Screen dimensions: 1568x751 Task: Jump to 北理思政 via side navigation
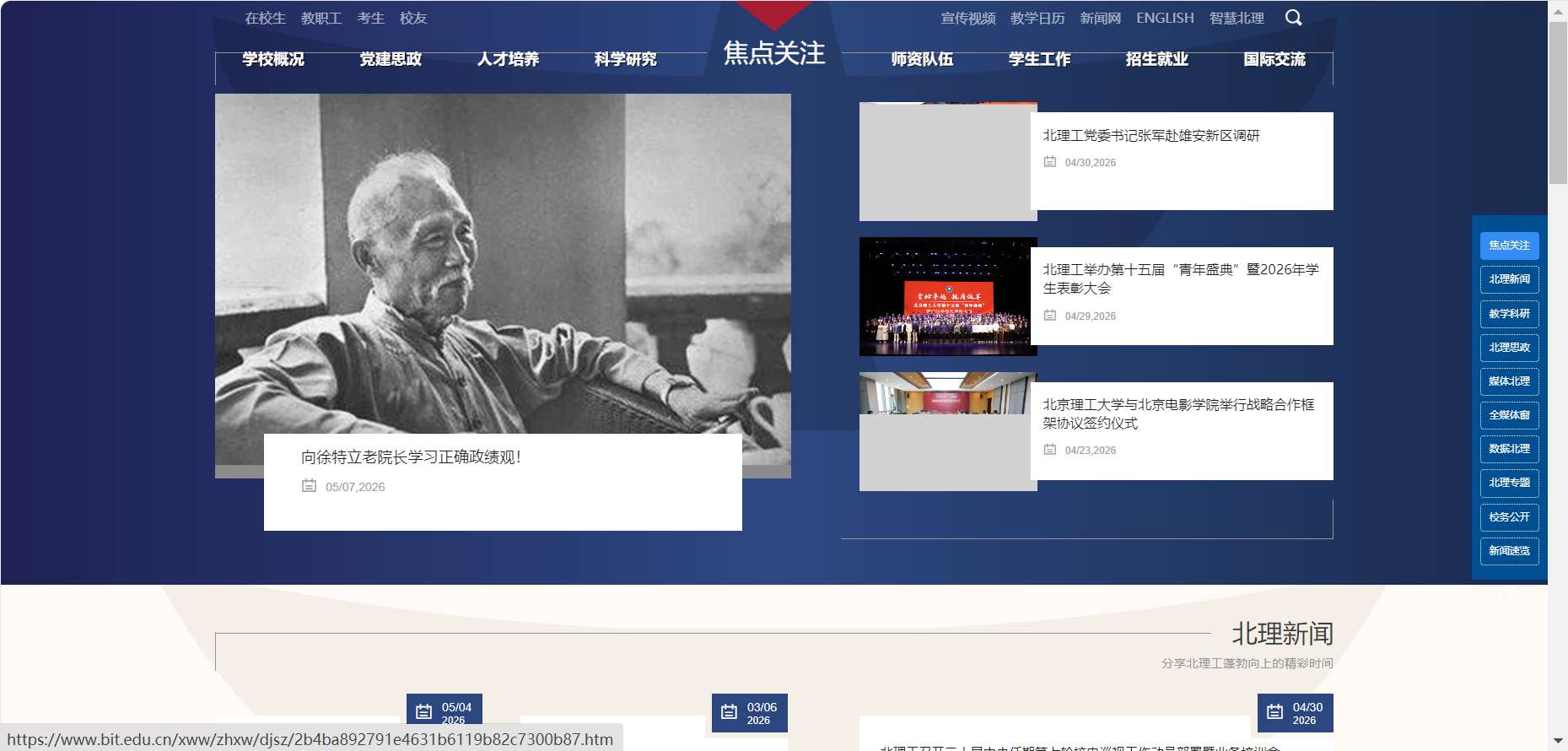click(1510, 348)
